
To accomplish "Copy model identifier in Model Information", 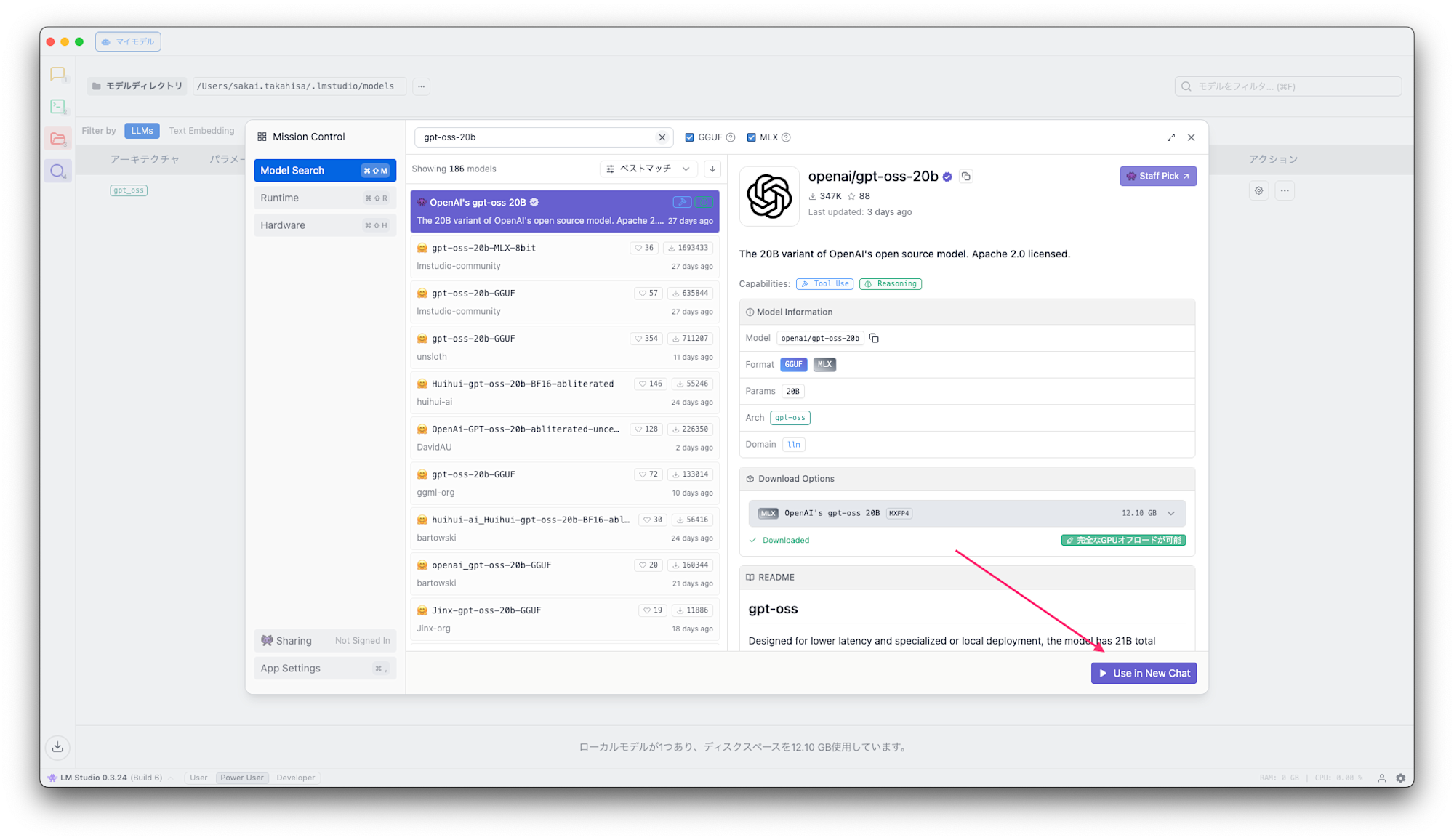I will click(x=874, y=338).
